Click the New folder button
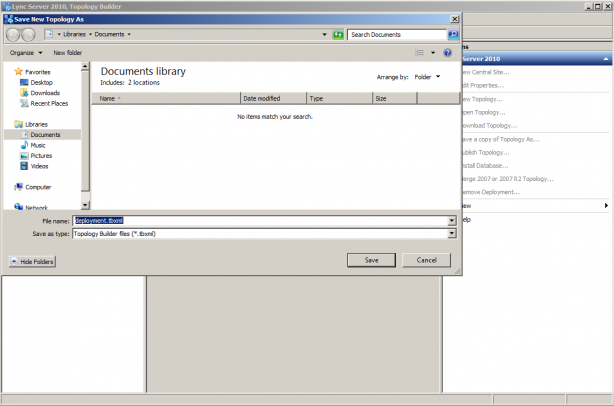Screen dimensions: 614x406 (68, 52)
